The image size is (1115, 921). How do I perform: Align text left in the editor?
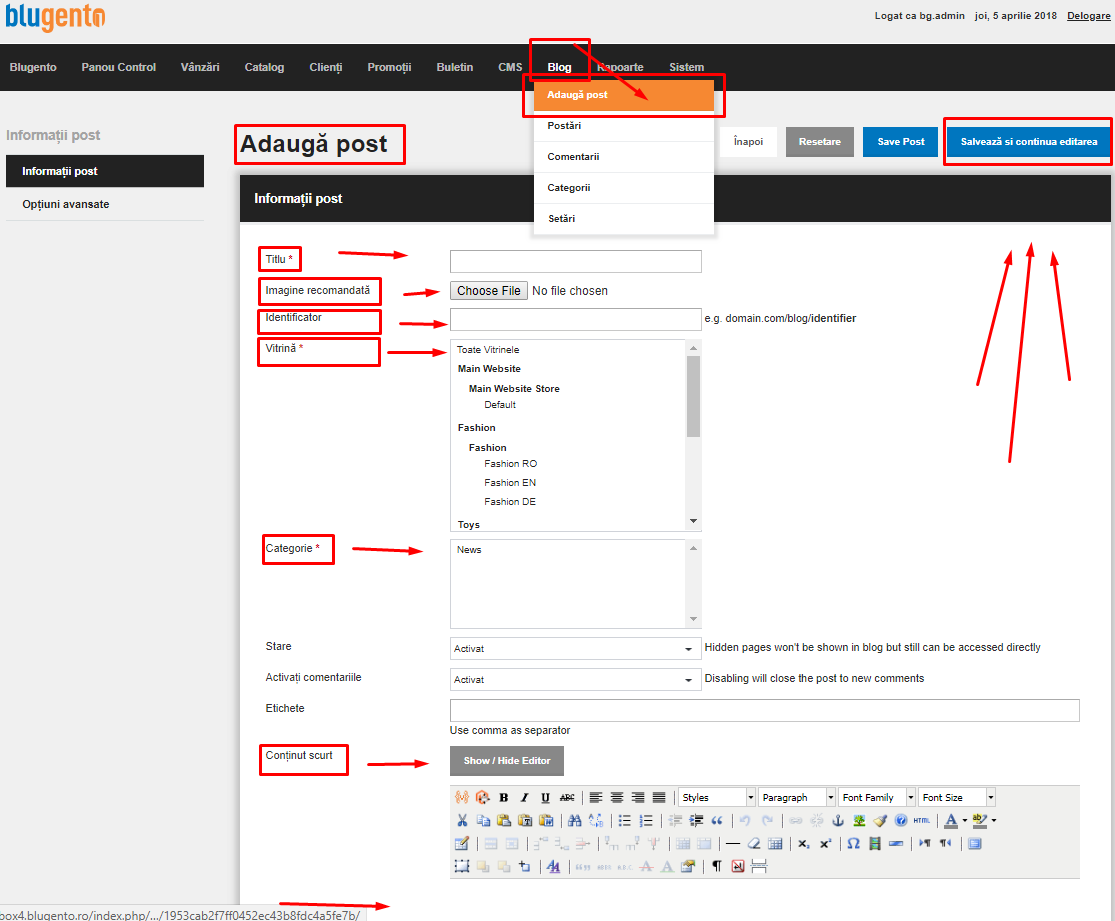click(596, 797)
